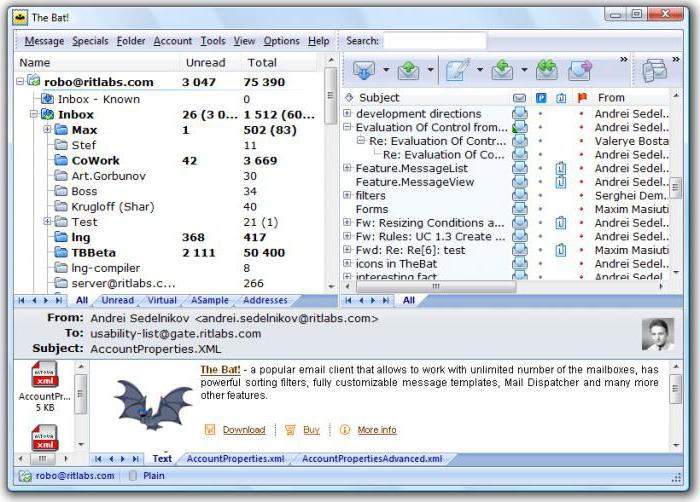Image resolution: width=700 pixels, height=502 pixels.
Task: Click The Bat! hyperlink in message body
Action: 220,370
